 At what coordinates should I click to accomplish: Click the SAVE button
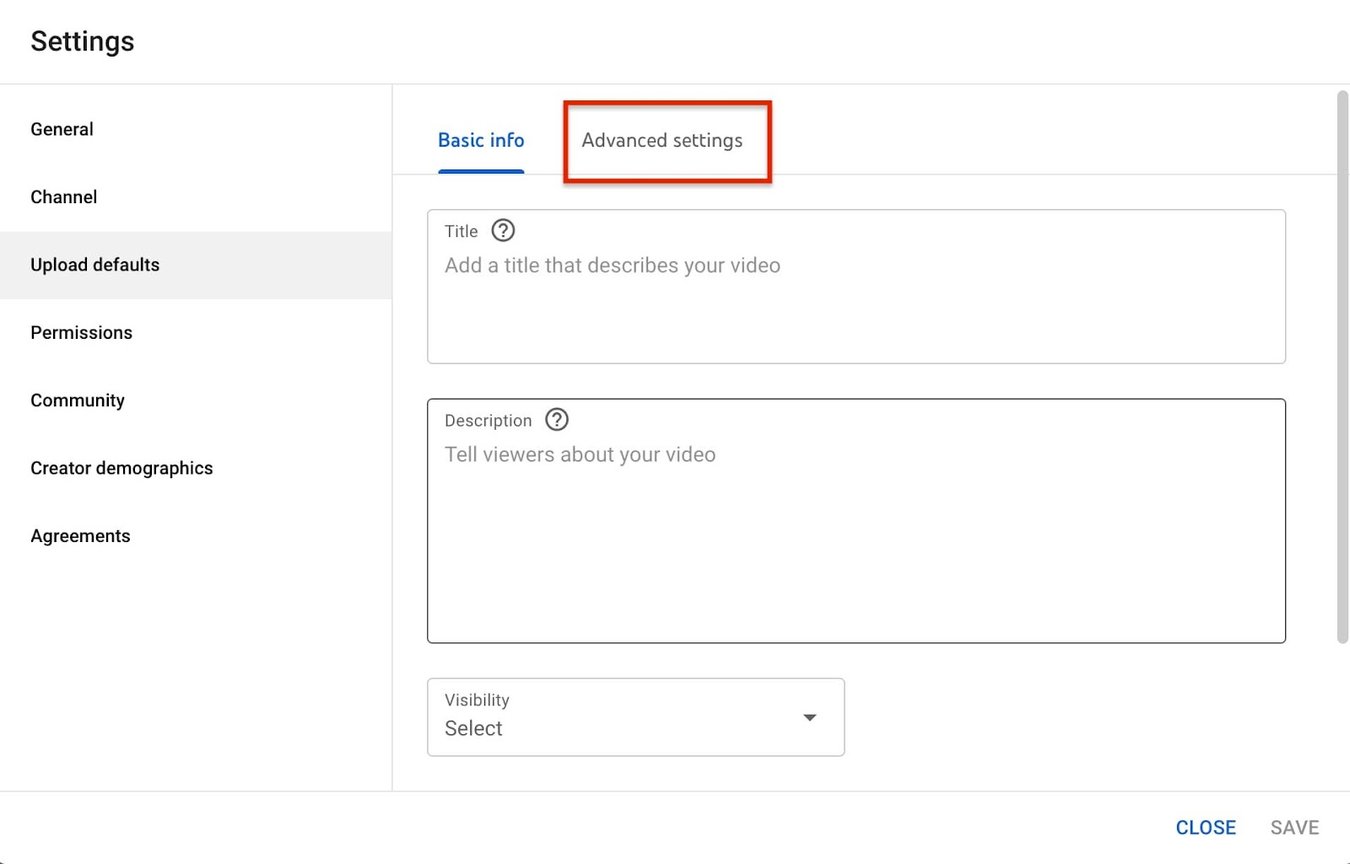click(x=1294, y=827)
